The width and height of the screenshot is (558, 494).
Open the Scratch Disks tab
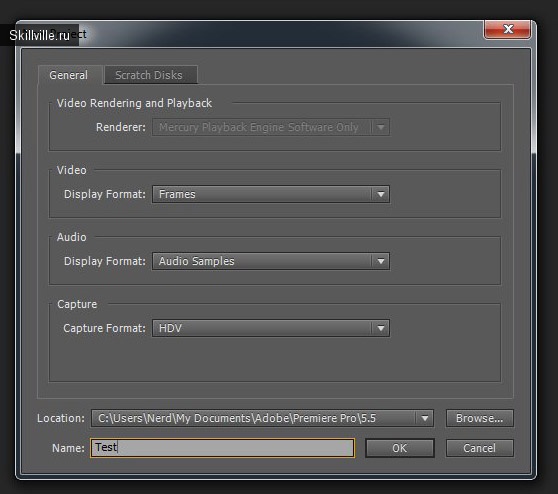pyautogui.click(x=150, y=75)
